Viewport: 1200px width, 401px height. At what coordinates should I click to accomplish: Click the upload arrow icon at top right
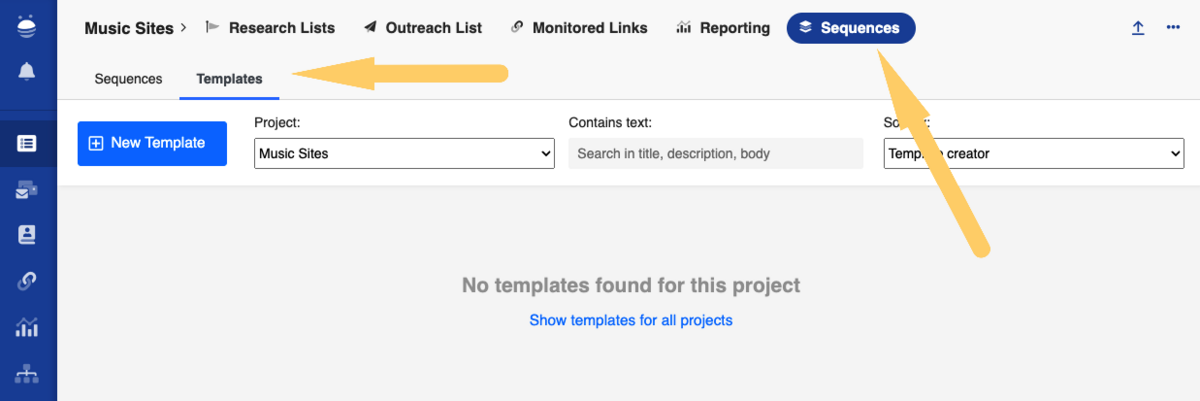tap(1138, 28)
